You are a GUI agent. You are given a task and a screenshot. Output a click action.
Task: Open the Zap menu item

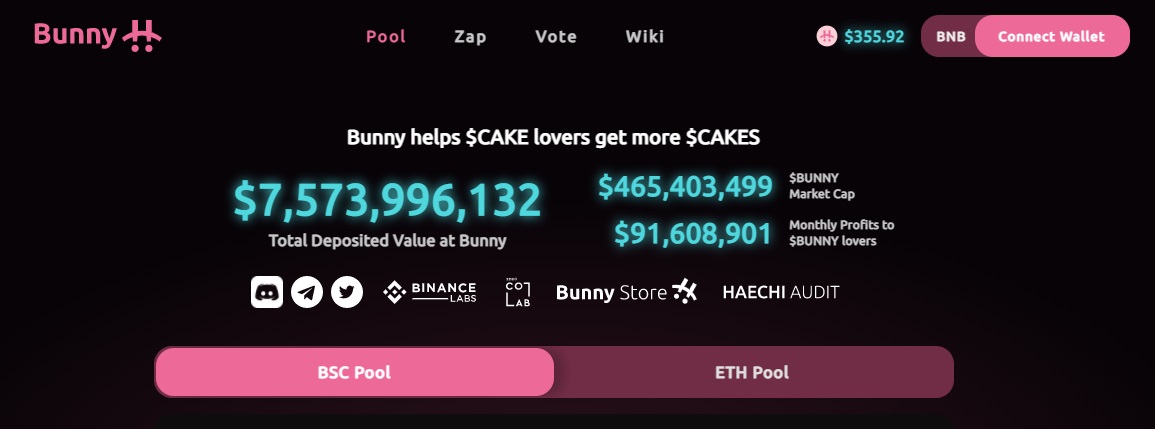(470, 36)
